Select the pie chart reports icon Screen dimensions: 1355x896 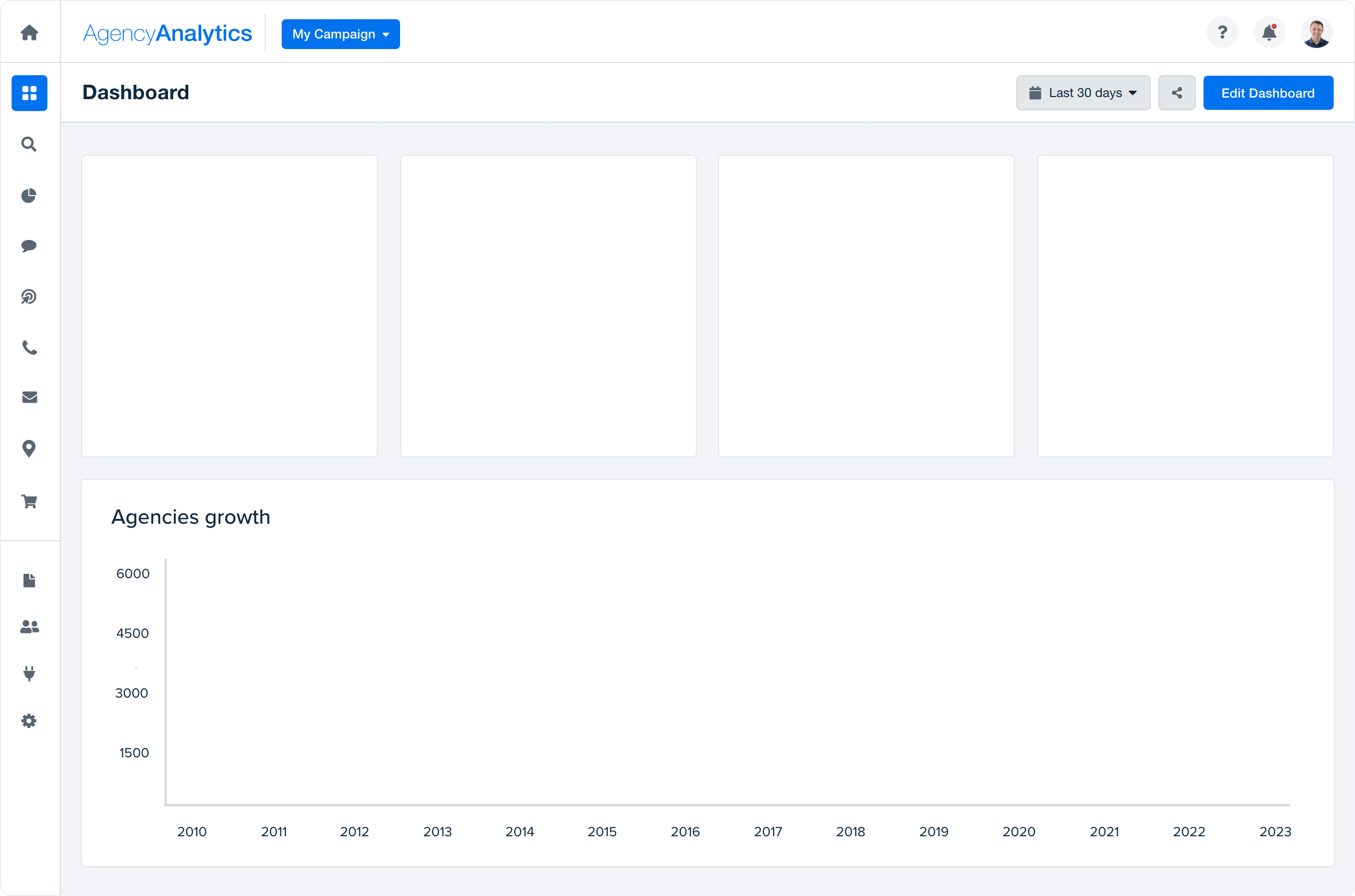(30, 195)
